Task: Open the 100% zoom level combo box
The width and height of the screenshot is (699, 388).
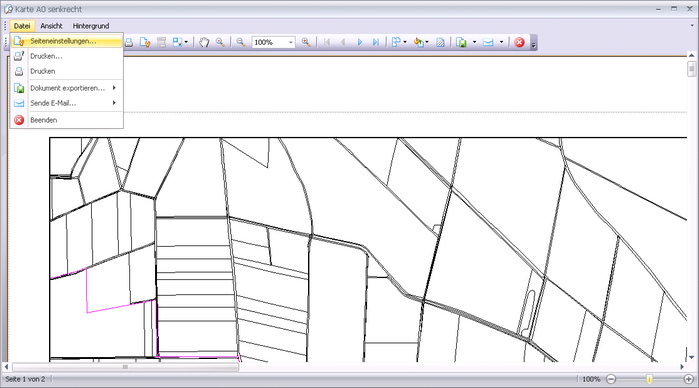Action: click(273, 42)
